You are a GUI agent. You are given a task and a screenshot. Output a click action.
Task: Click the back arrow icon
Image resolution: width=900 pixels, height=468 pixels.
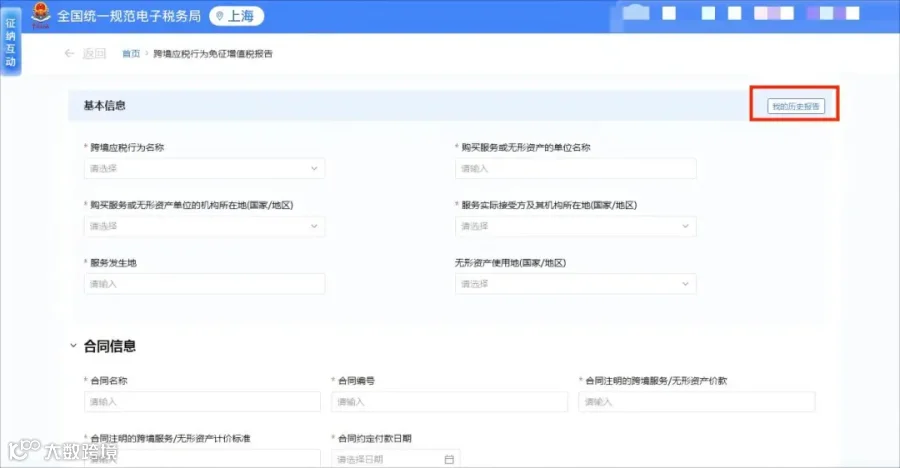69,53
